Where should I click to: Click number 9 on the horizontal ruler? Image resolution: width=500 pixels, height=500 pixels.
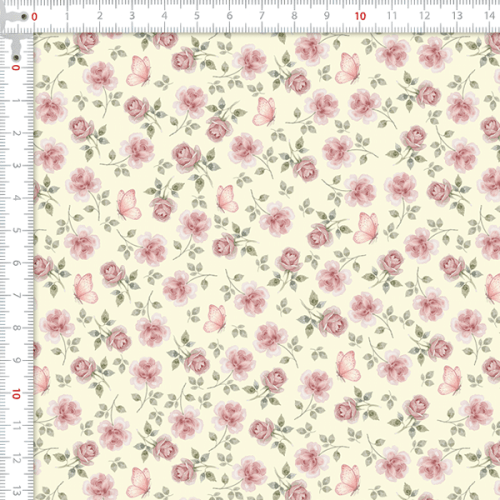(327, 16)
